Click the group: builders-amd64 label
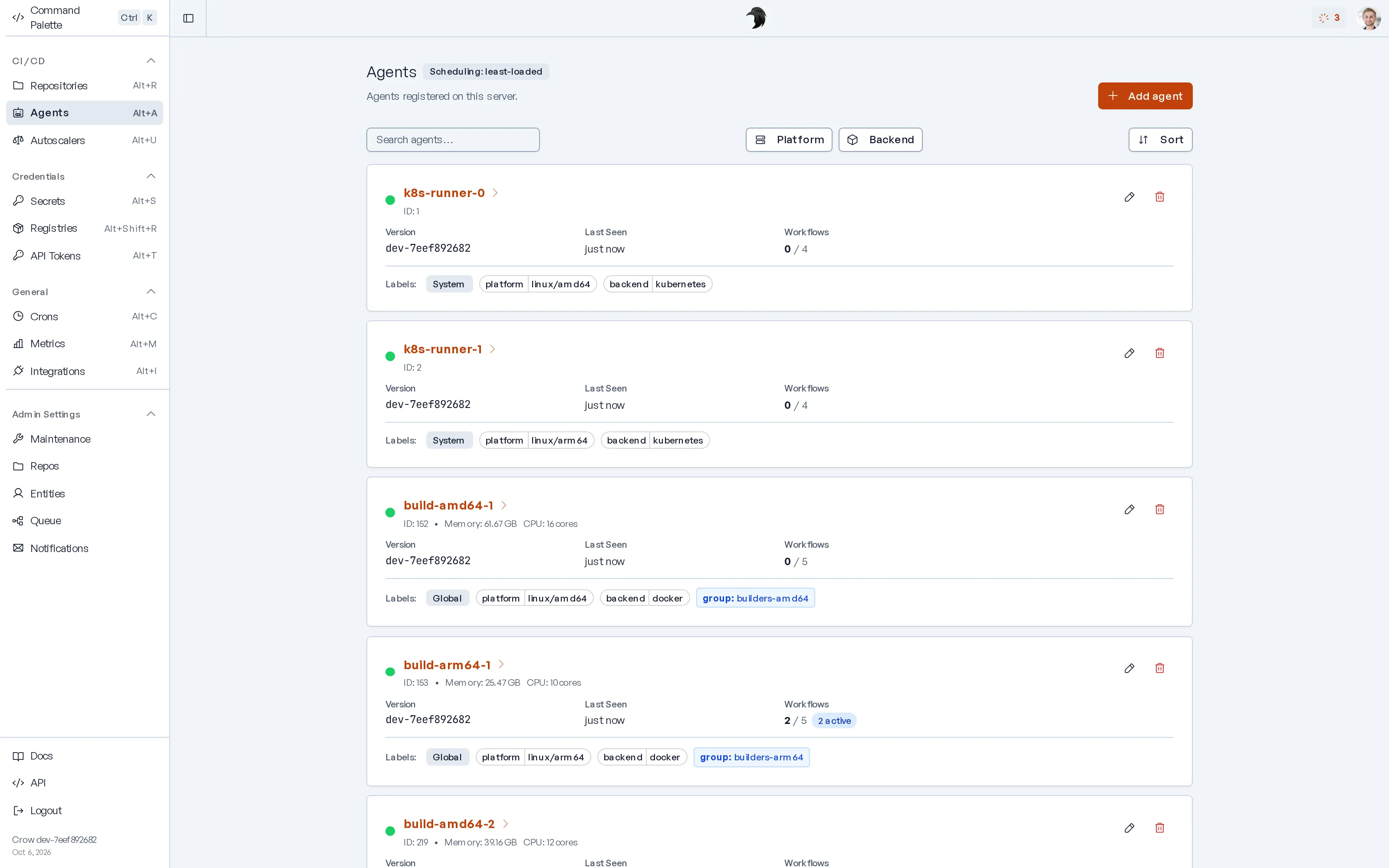 (x=755, y=598)
